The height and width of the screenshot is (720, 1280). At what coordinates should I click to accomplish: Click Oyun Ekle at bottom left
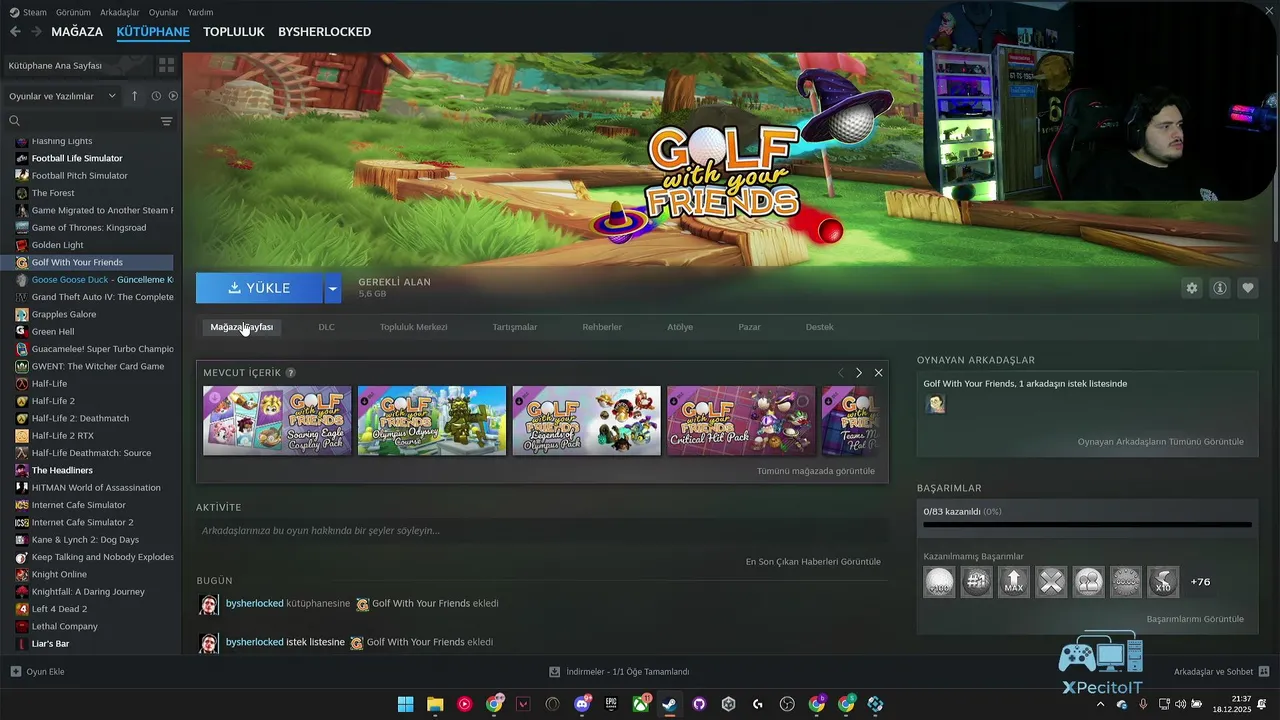37,672
